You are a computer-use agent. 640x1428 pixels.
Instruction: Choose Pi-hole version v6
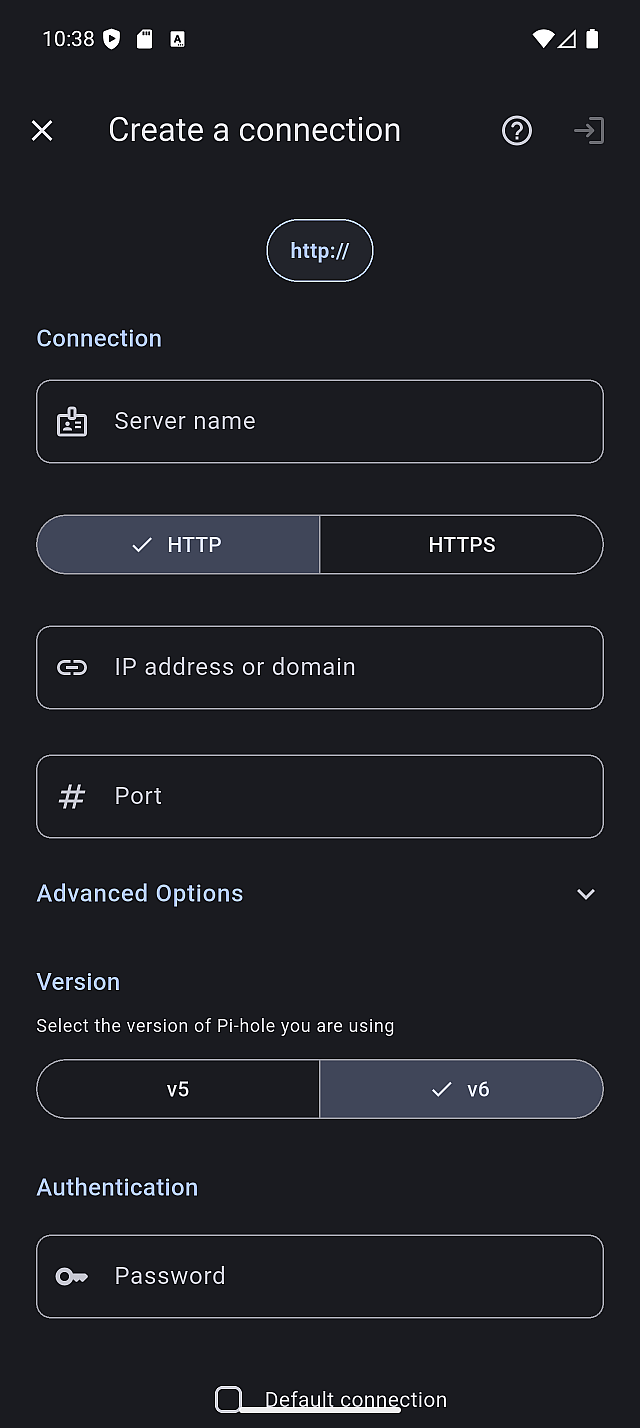pyautogui.click(x=461, y=1089)
